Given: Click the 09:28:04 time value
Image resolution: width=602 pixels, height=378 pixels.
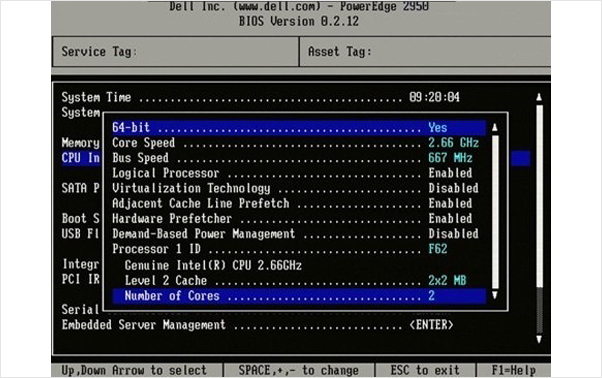Looking at the screenshot, I should click(434, 97).
